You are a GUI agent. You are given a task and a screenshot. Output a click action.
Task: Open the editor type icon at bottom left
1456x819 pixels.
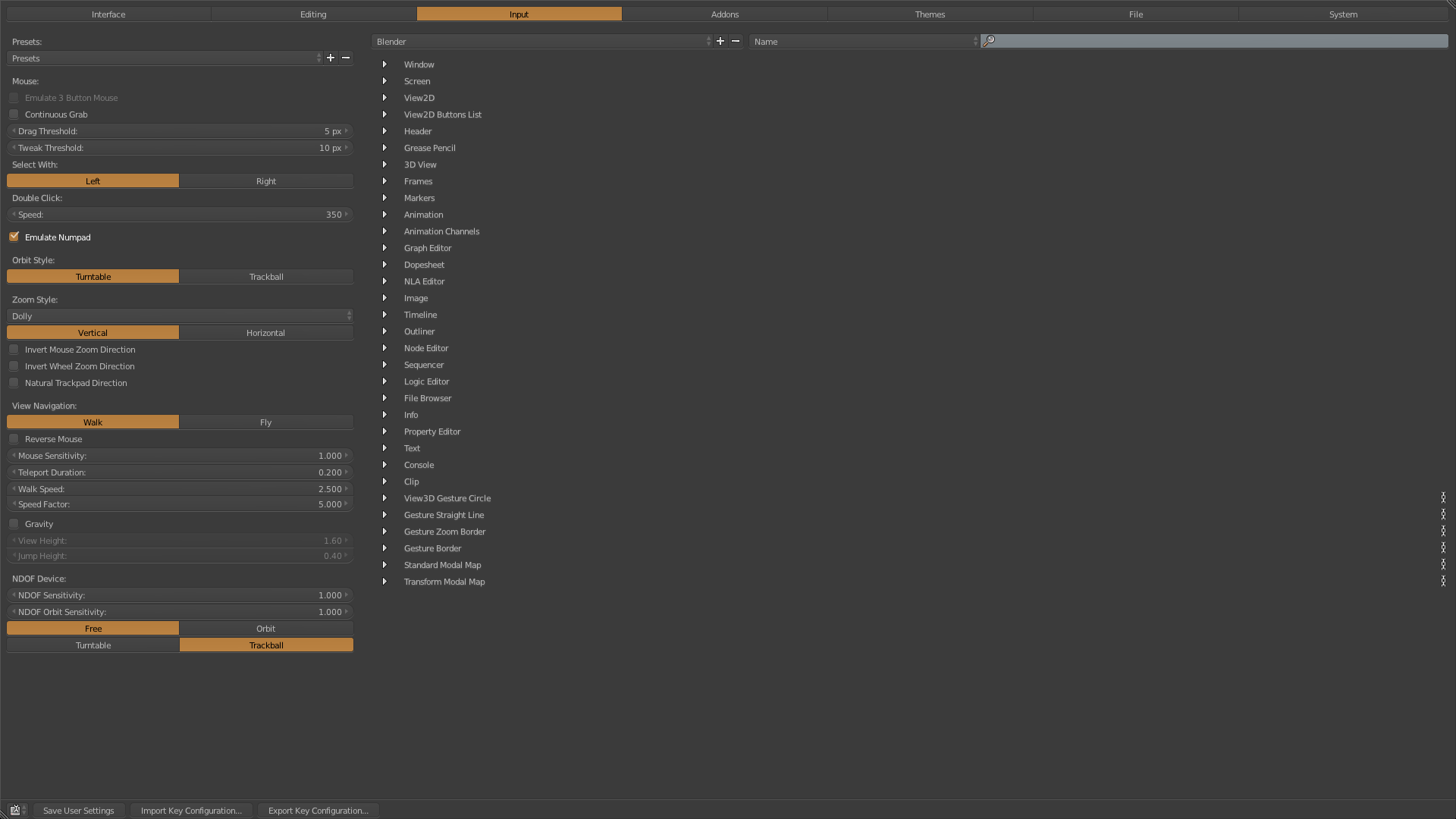[14, 810]
